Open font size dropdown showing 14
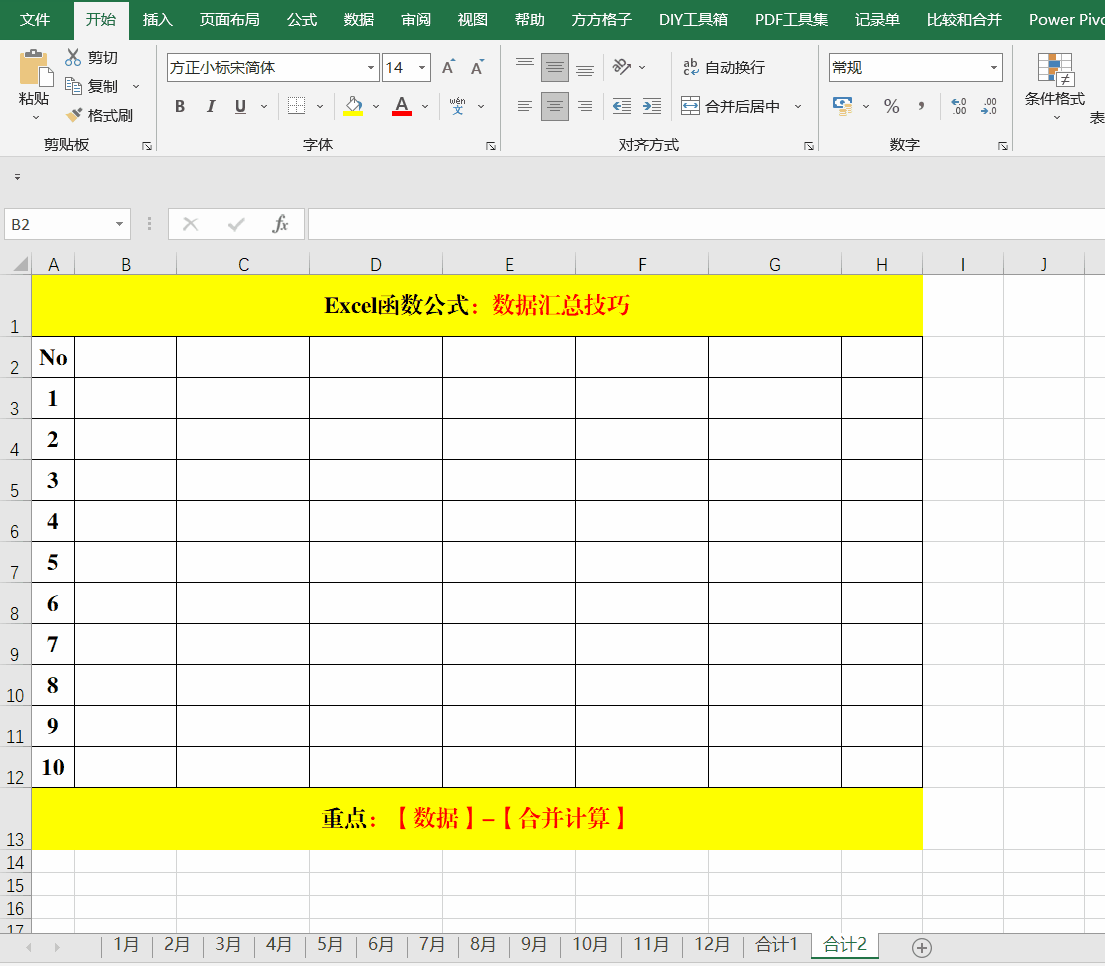This screenshot has width=1105, height=966. point(421,68)
